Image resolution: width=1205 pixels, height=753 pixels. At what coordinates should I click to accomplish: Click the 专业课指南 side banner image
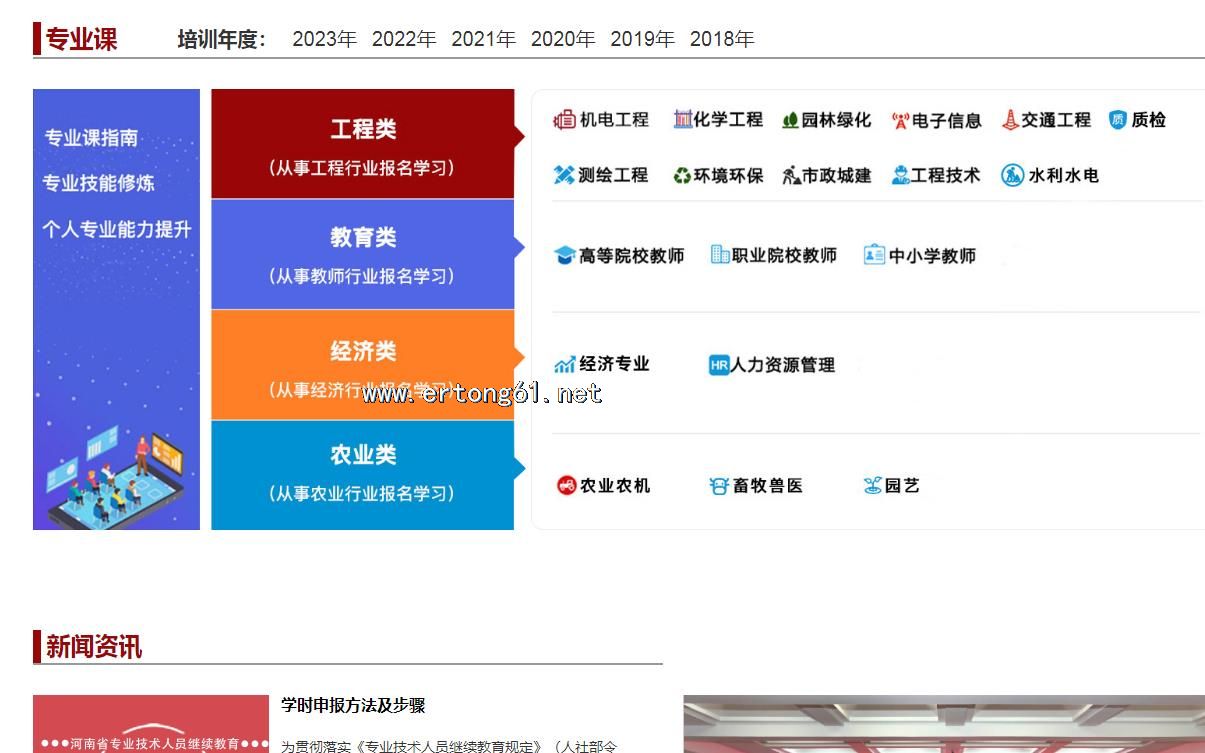tap(116, 309)
